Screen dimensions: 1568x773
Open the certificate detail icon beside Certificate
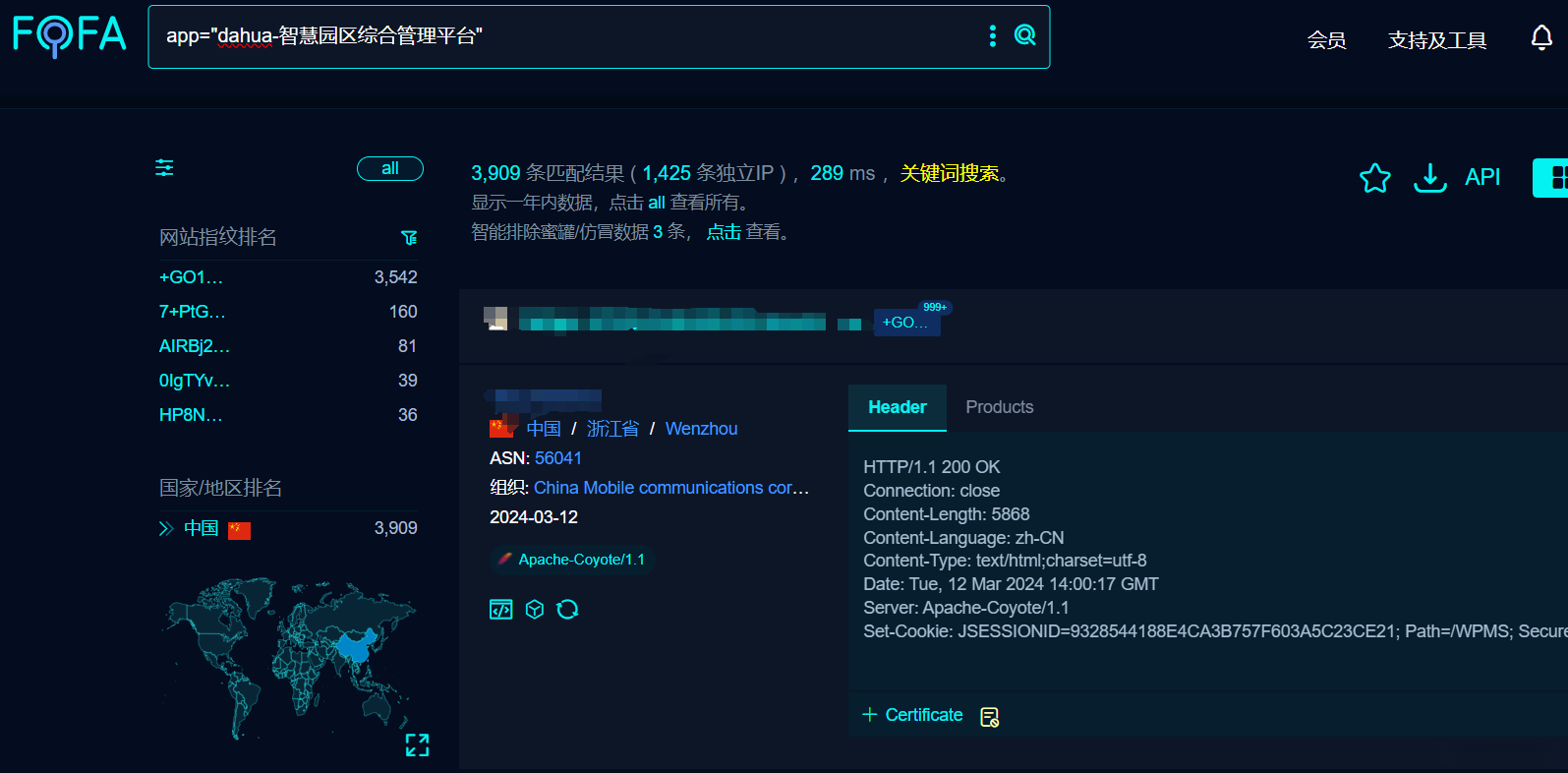coord(990,717)
